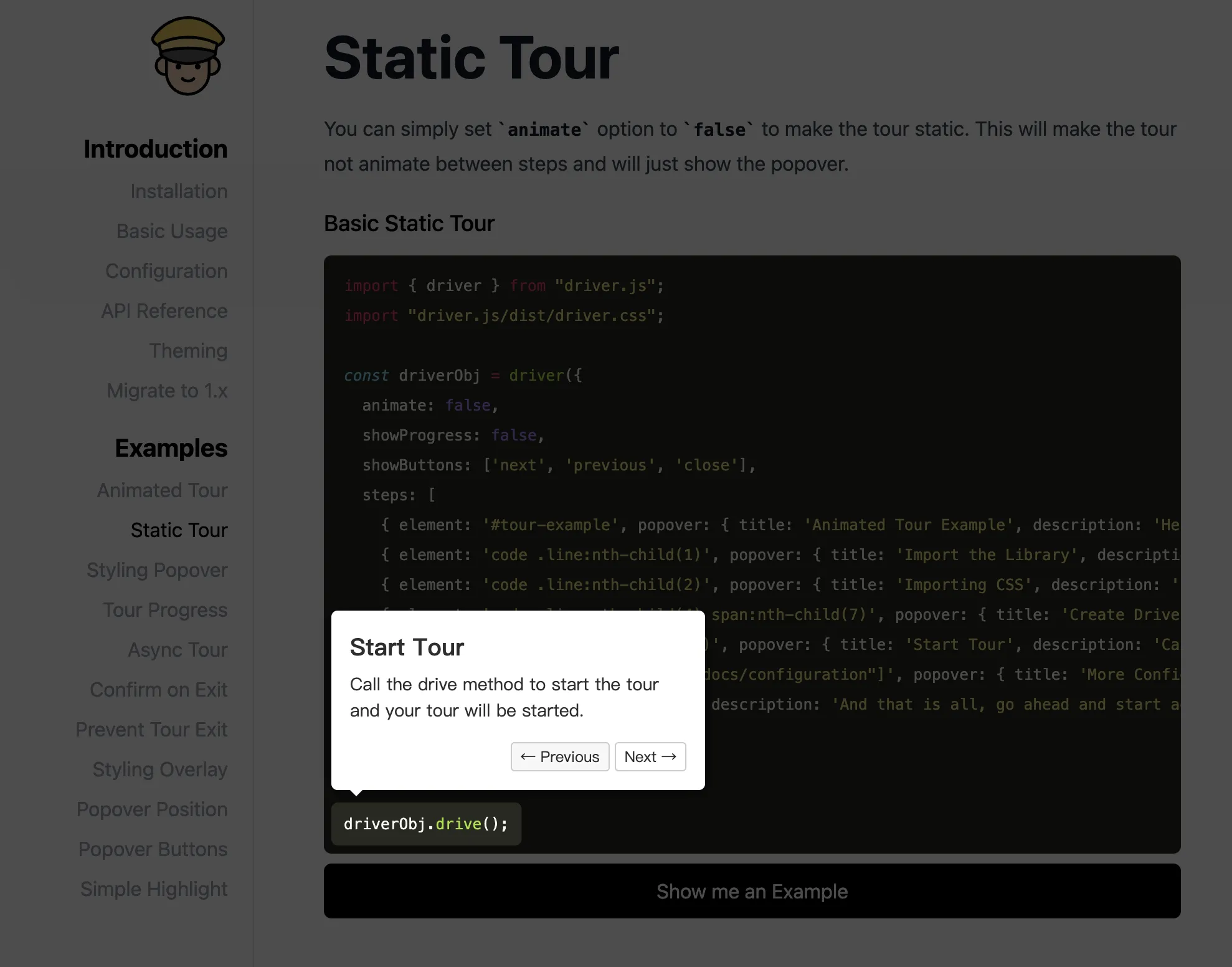Open the Popover Position example
This screenshot has width=1232, height=967.
[x=152, y=809]
